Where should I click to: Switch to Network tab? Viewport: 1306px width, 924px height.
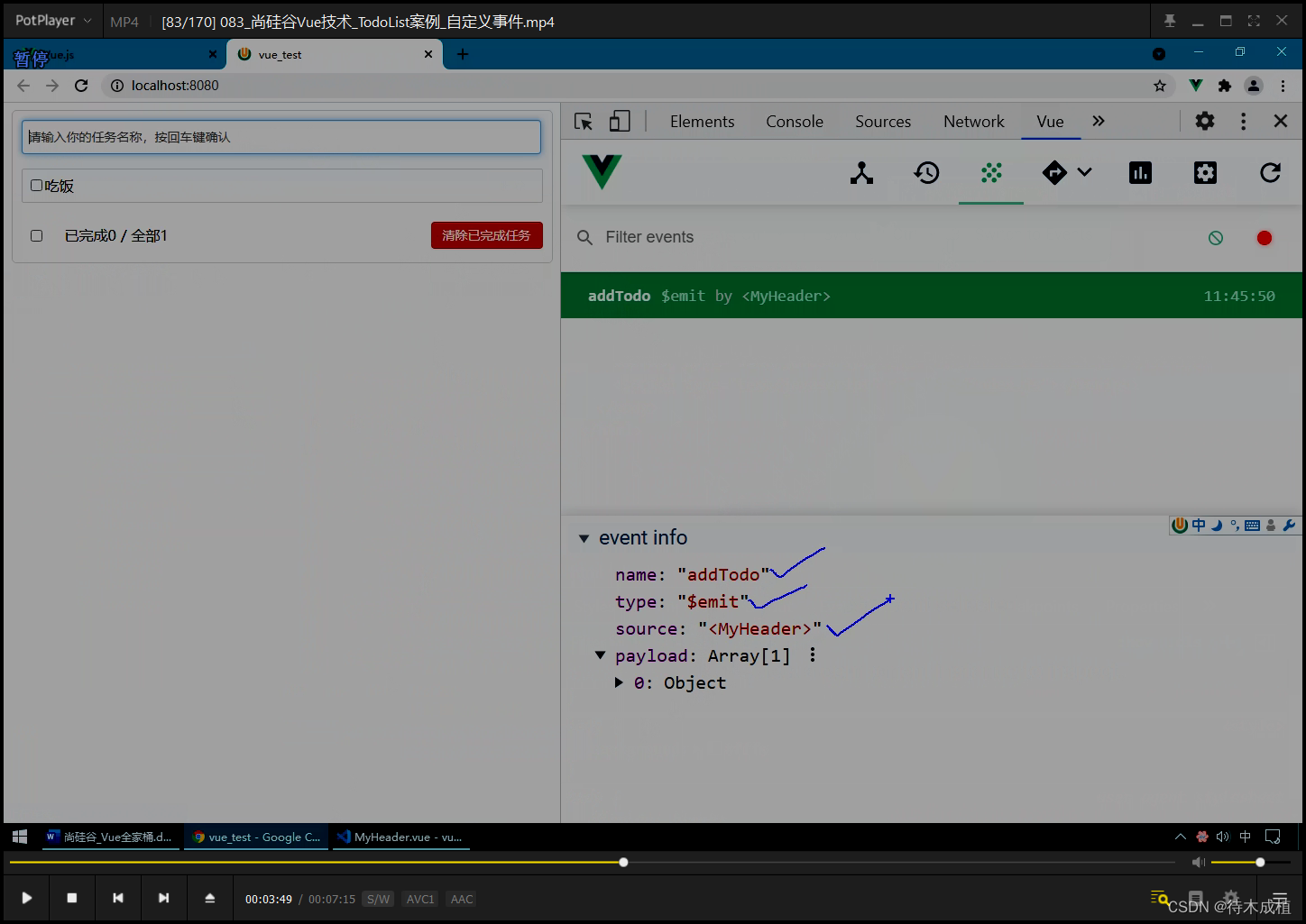point(974,122)
